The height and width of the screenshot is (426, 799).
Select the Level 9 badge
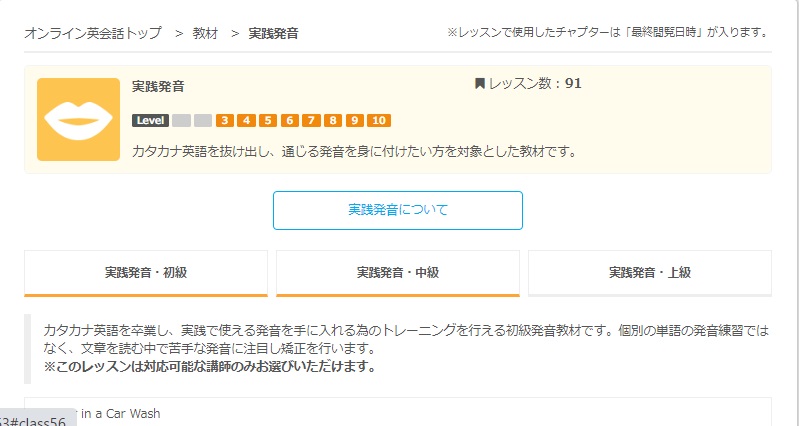(x=355, y=121)
